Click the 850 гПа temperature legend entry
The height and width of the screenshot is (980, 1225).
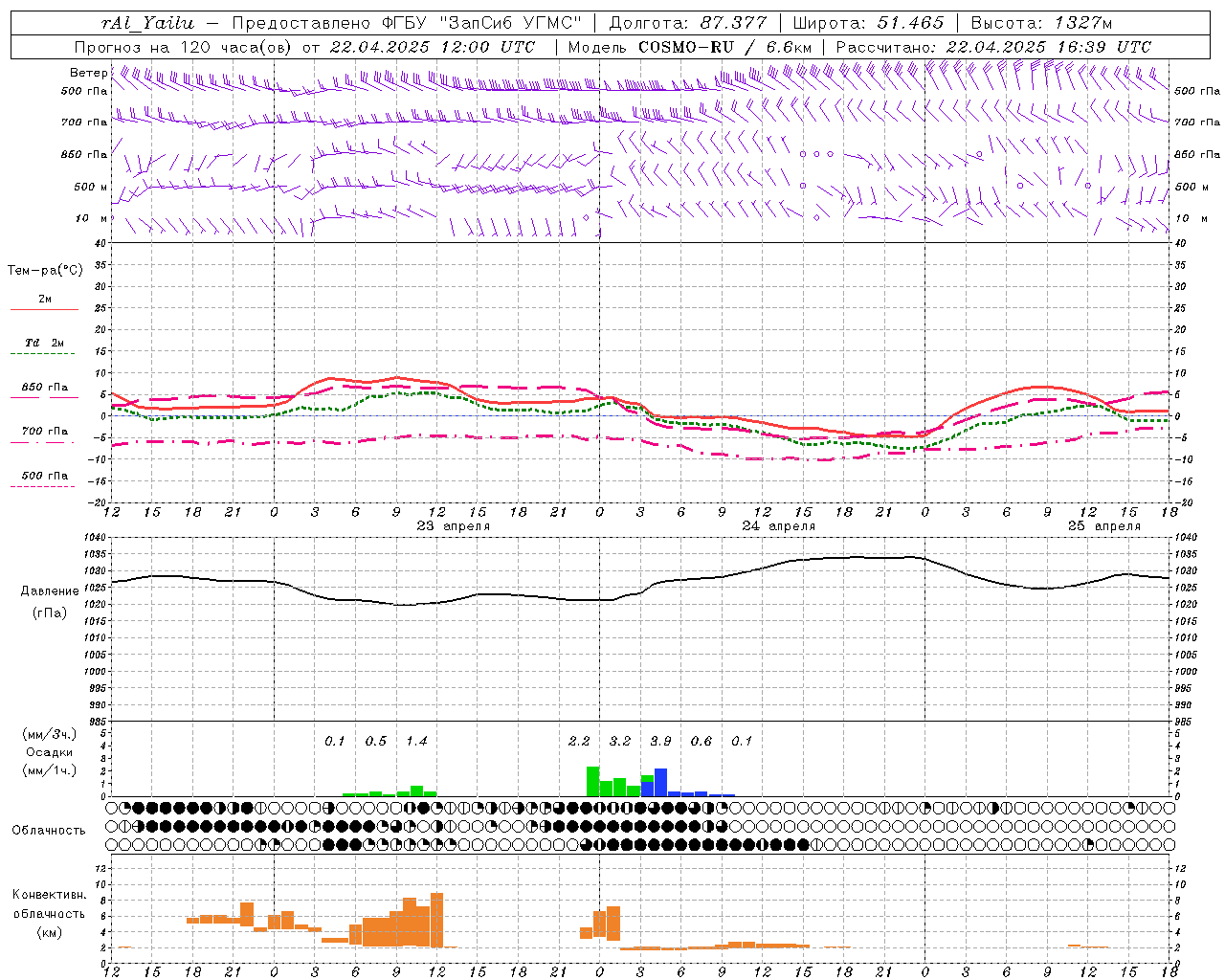(x=44, y=388)
